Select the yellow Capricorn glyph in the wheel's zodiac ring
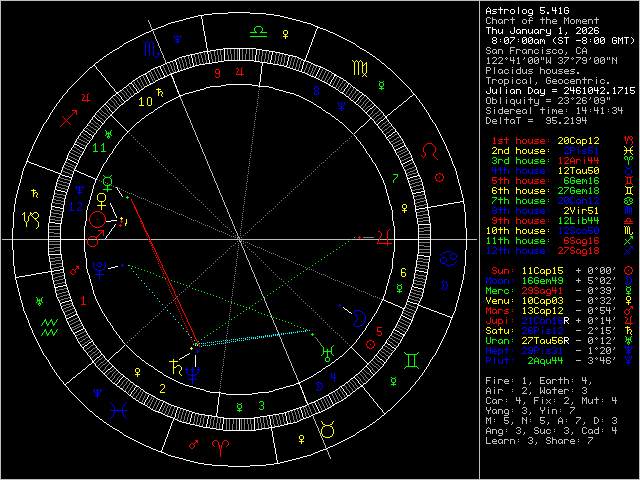Viewport: 640px width, 480px height. tap(32, 220)
